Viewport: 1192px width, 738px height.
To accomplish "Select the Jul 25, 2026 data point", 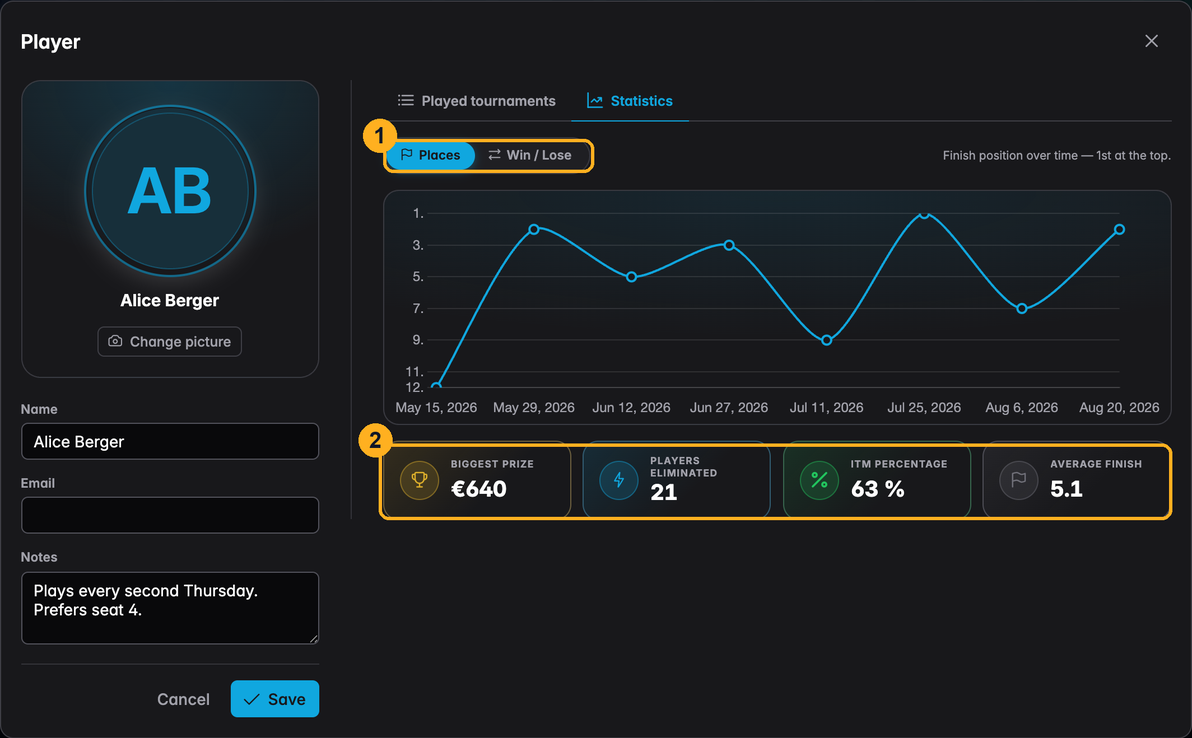I will coord(924,214).
